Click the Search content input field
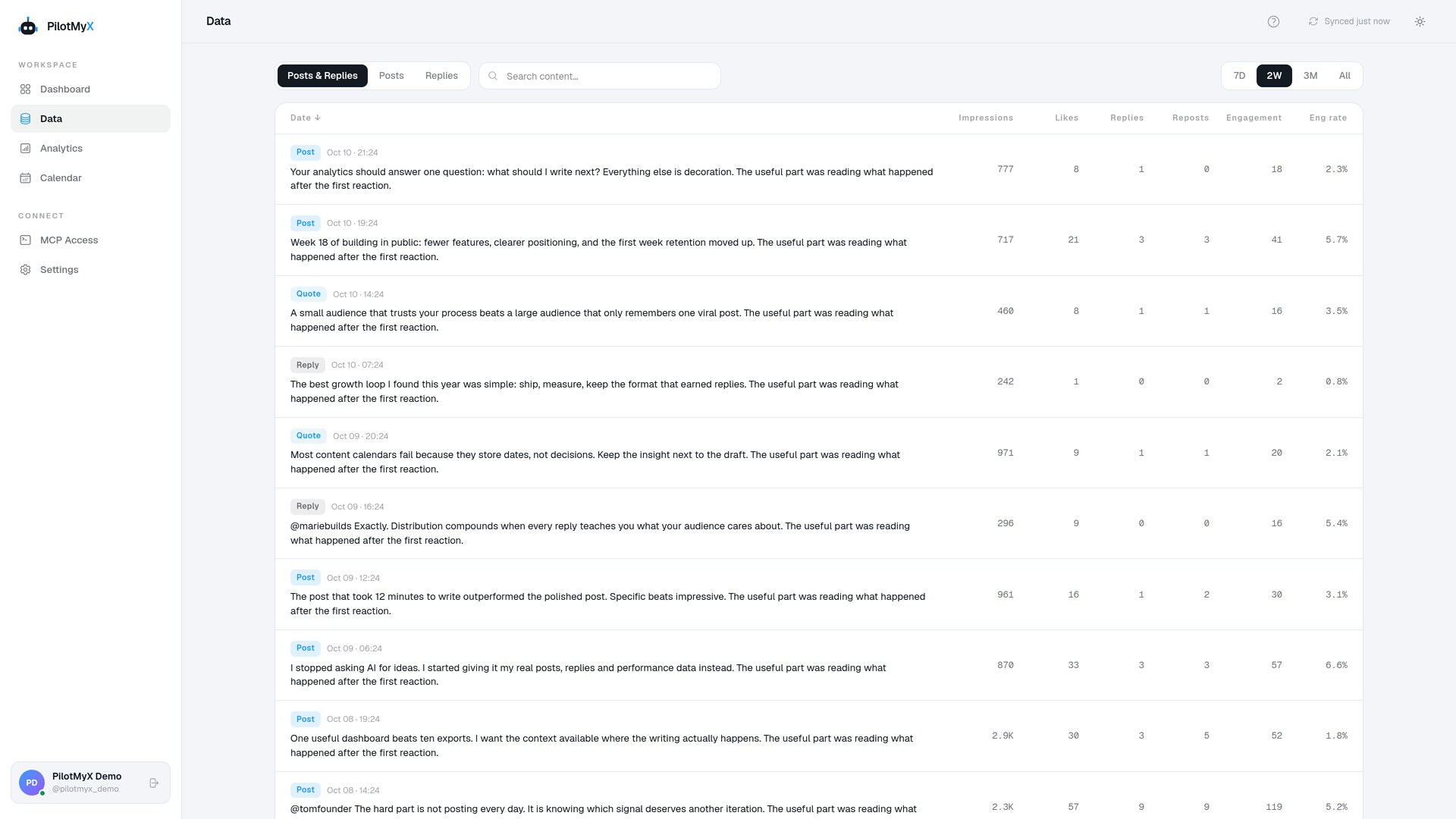Image resolution: width=1456 pixels, height=819 pixels. (x=599, y=77)
